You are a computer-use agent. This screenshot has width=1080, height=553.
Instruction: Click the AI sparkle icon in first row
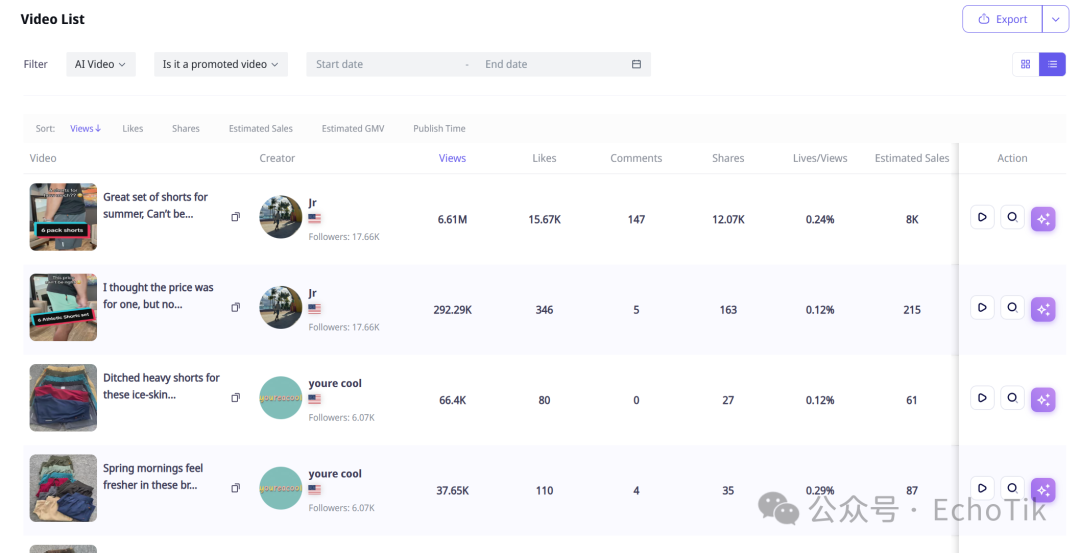pyautogui.click(x=1043, y=219)
